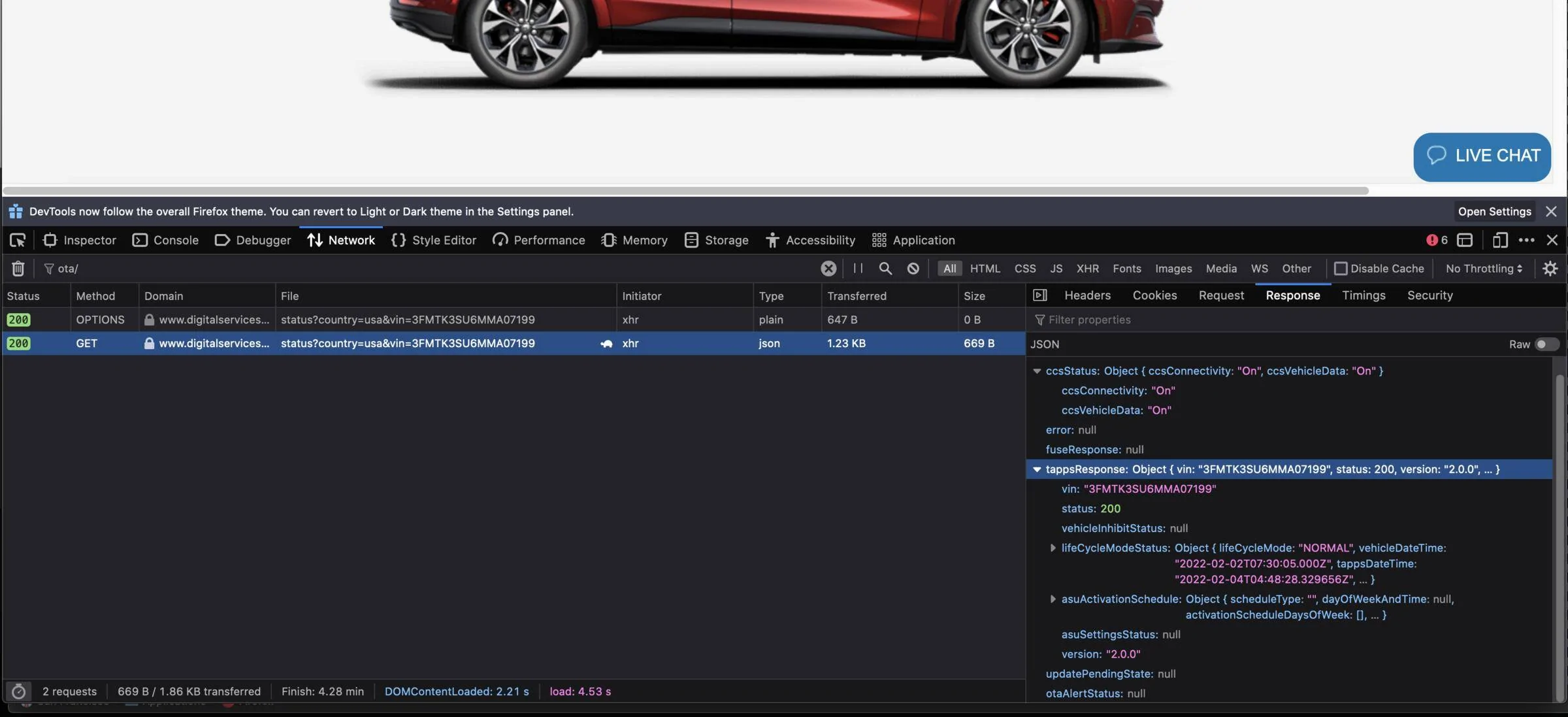Sort by the Initiator column header
The image size is (1568, 717).
click(685, 296)
